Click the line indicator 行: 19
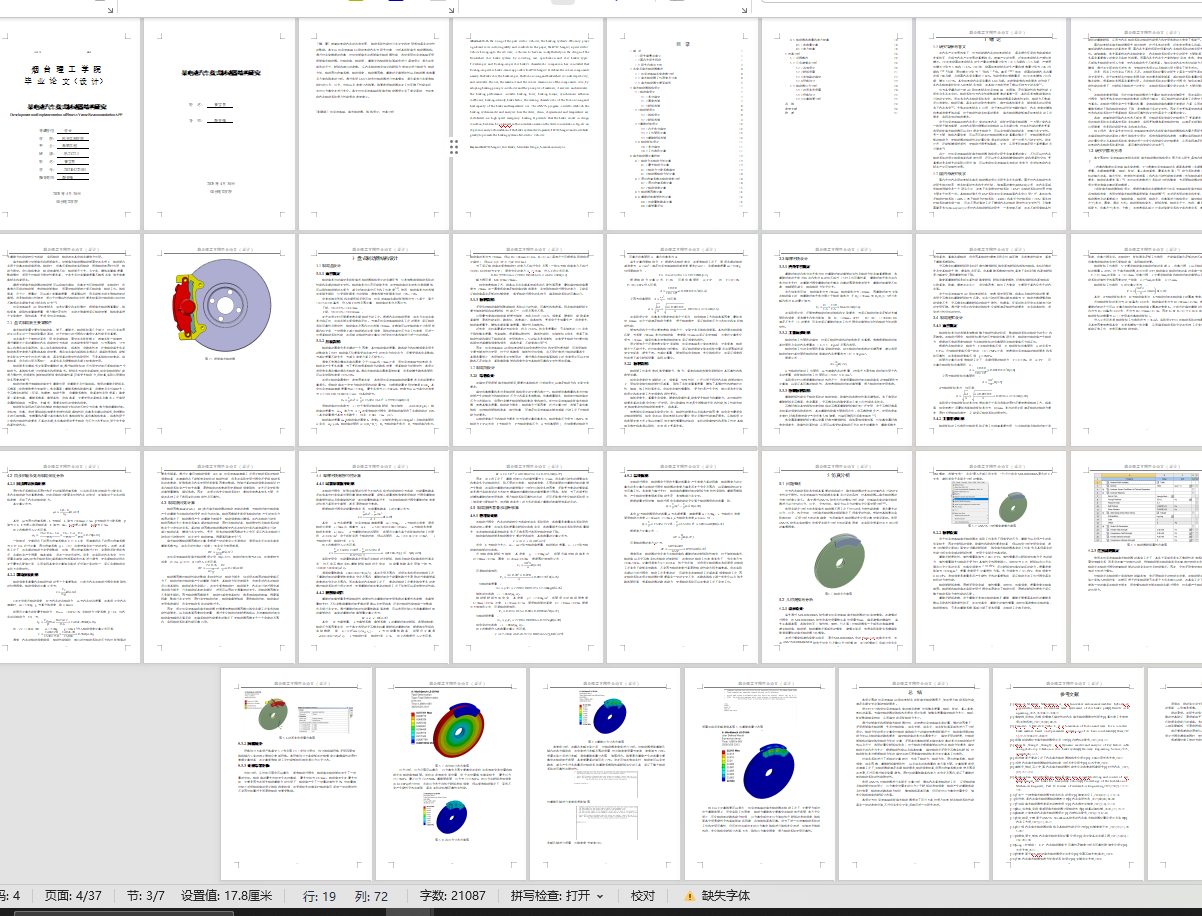1202x916 pixels. point(318,896)
